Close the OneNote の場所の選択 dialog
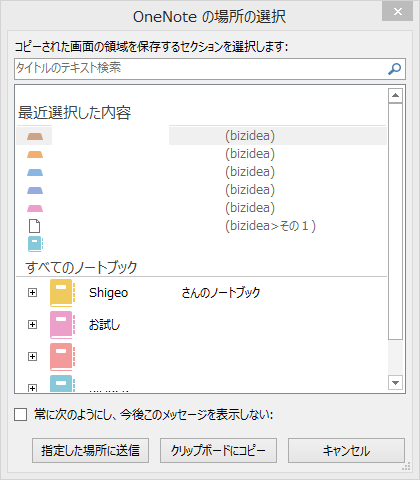This screenshot has height=480, width=420. point(397,12)
